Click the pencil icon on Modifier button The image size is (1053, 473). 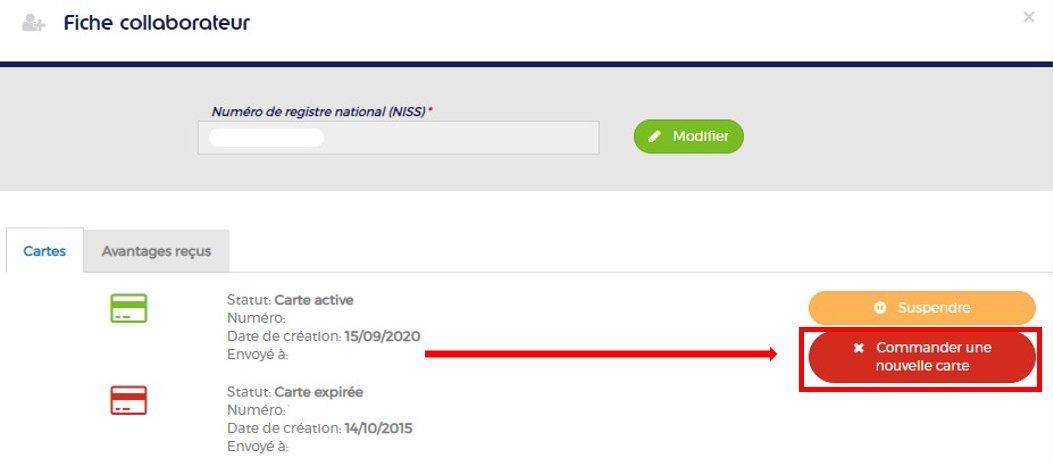point(654,136)
